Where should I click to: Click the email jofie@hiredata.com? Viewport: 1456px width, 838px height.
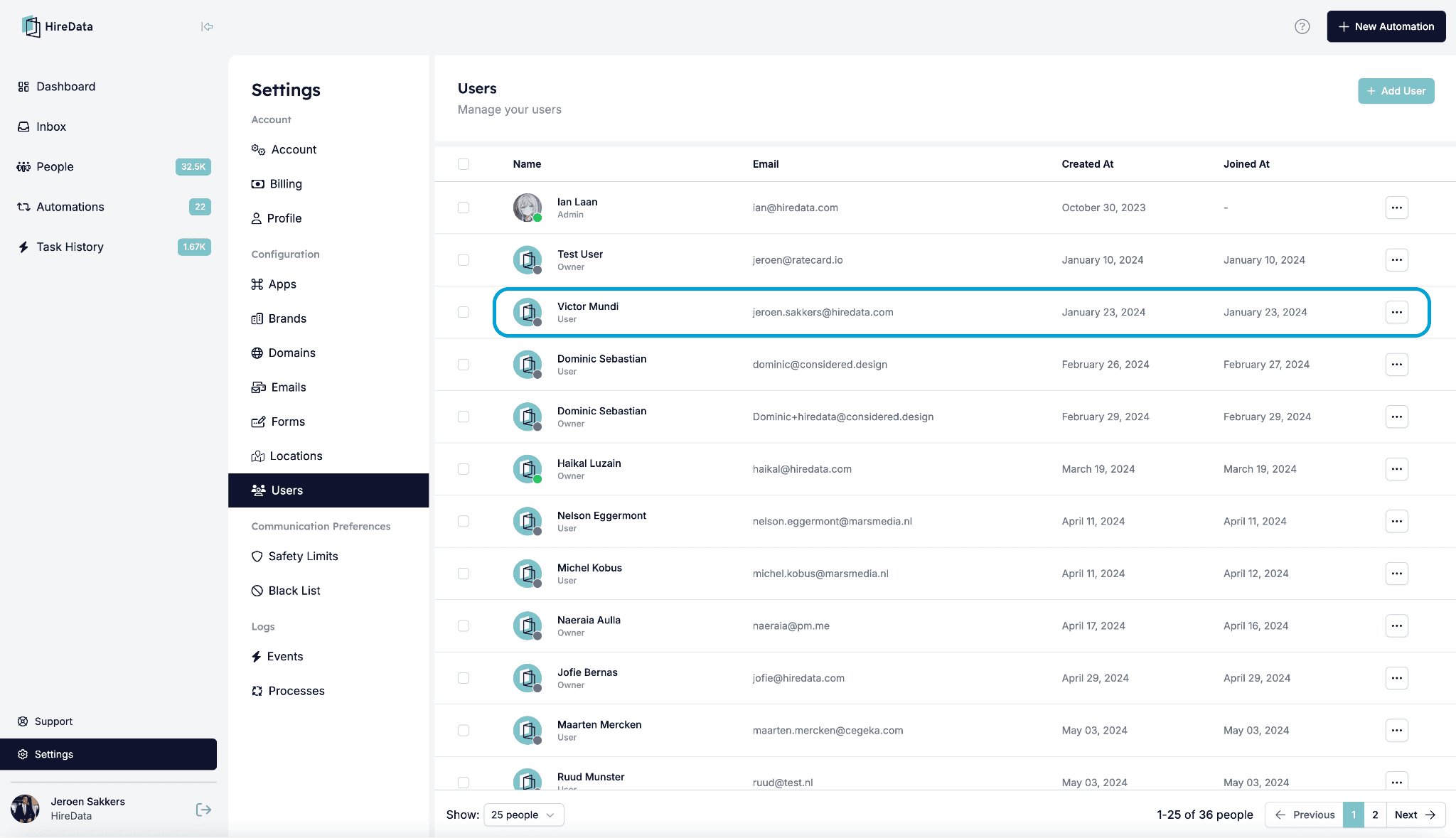click(798, 678)
